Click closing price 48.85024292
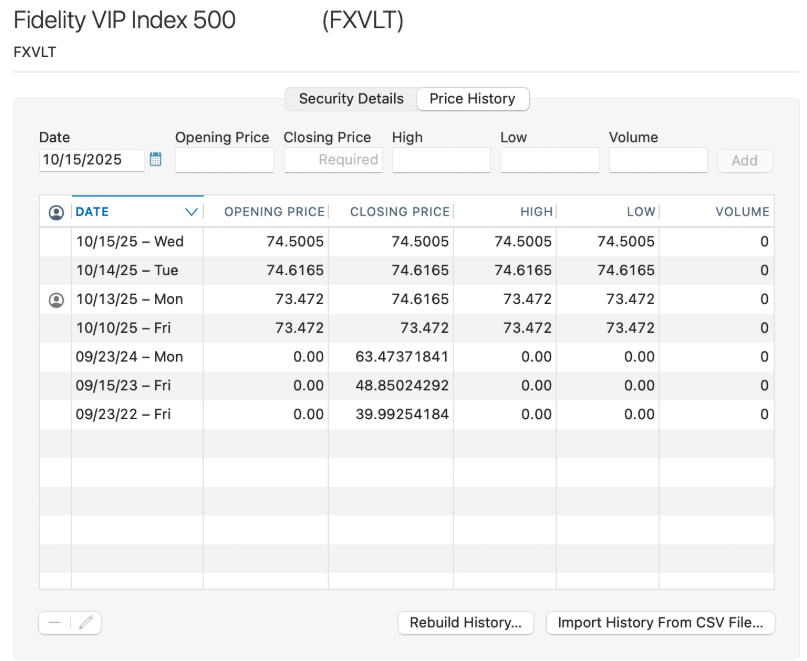807x661 pixels. (402, 386)
